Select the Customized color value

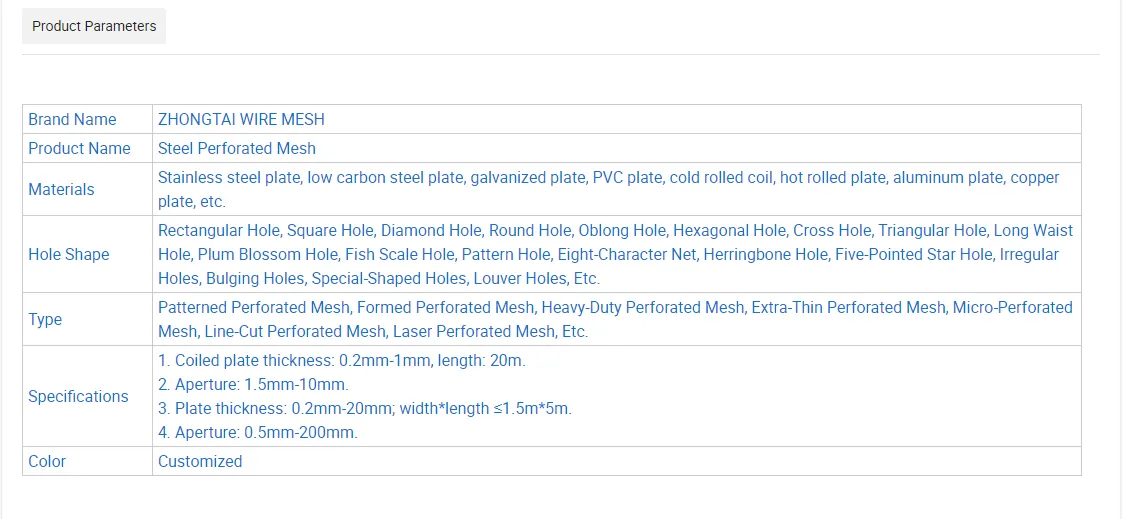click(200, 461)
